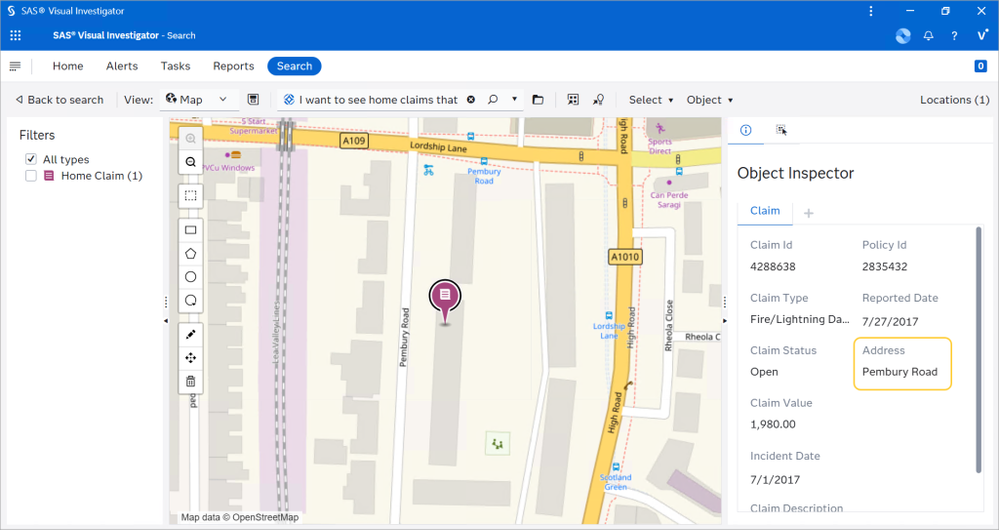Click the A1010 road label on map
The width and height of the screenshot is (999, 530).
[x=624, y=257]
